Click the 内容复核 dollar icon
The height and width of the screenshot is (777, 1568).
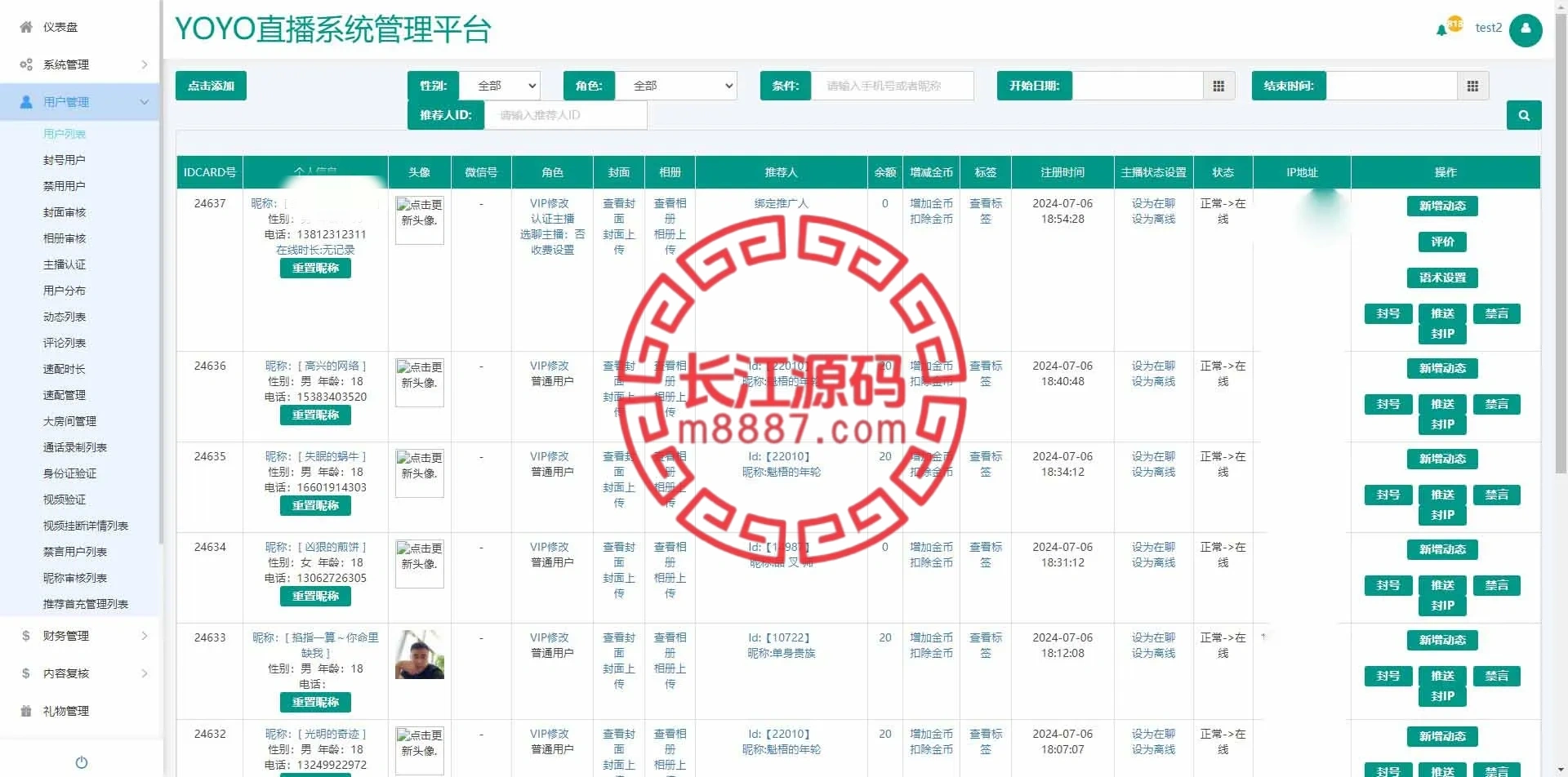[x=26, y=673]
